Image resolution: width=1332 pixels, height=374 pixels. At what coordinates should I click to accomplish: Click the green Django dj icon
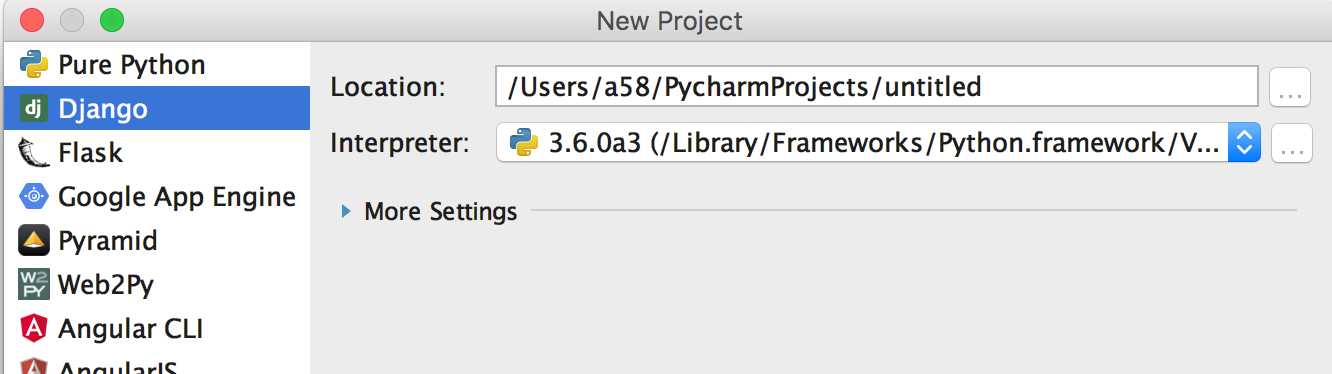click(x=34, y=109)
